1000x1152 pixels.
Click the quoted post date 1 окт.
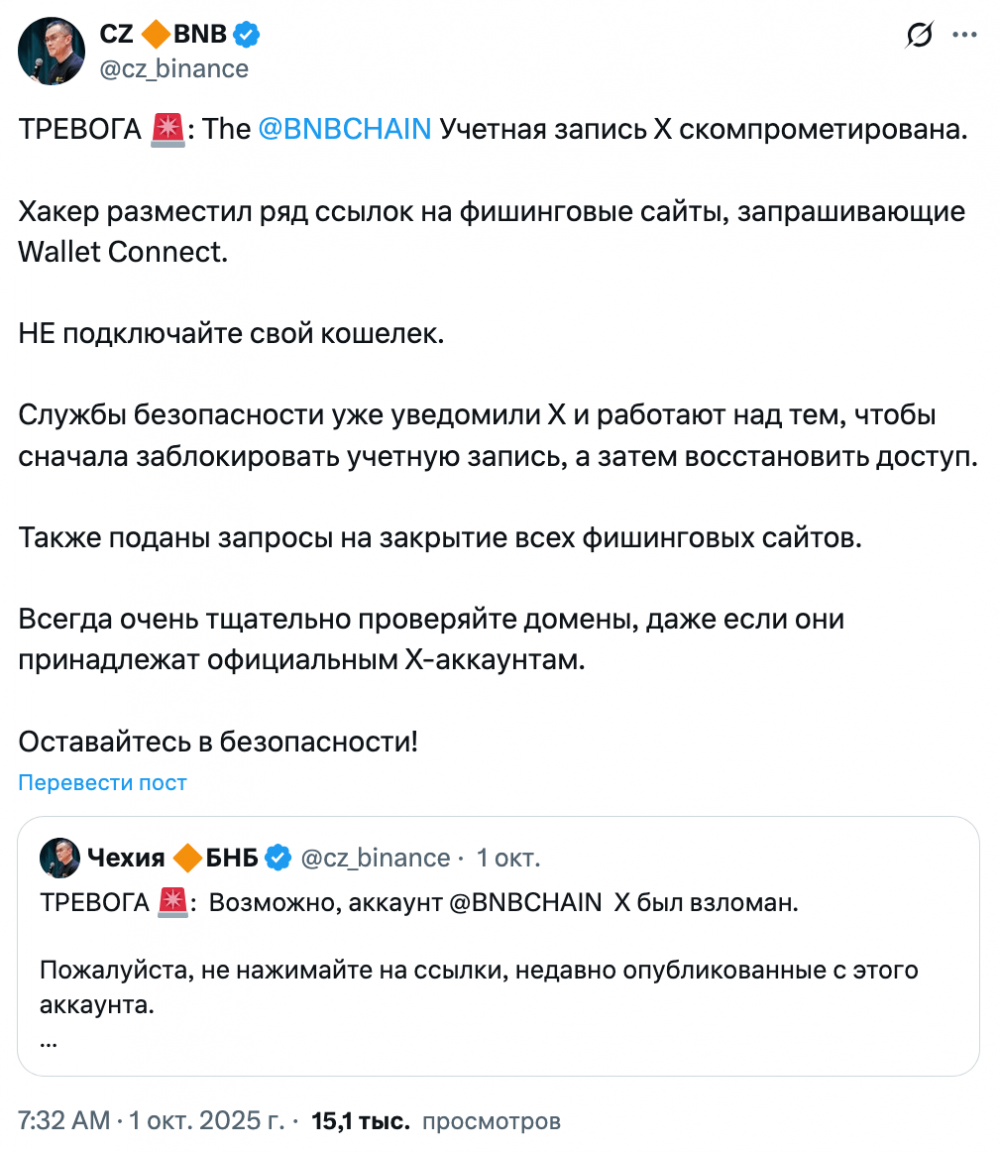pyautogui.click(x=508, y=858)
